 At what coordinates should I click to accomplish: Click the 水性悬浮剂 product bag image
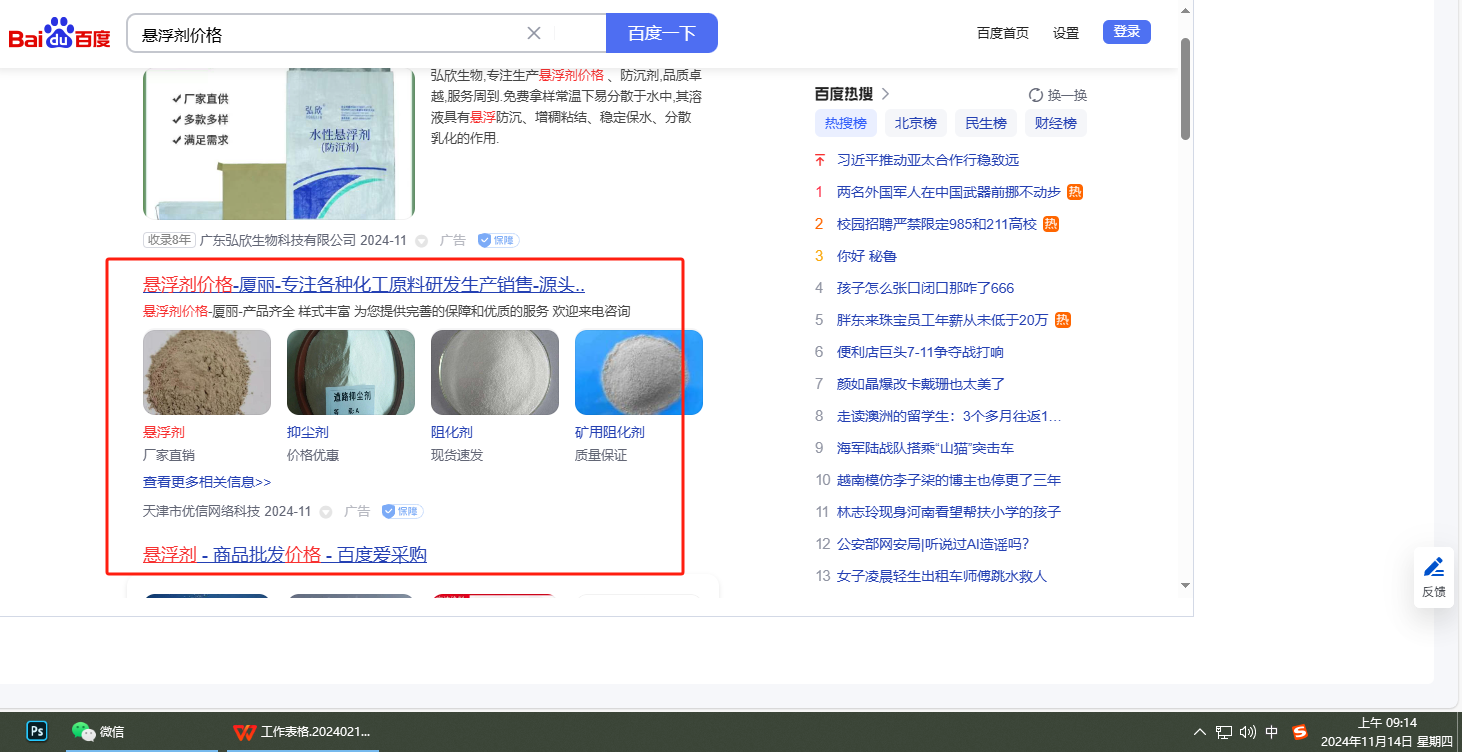point(279,143)
